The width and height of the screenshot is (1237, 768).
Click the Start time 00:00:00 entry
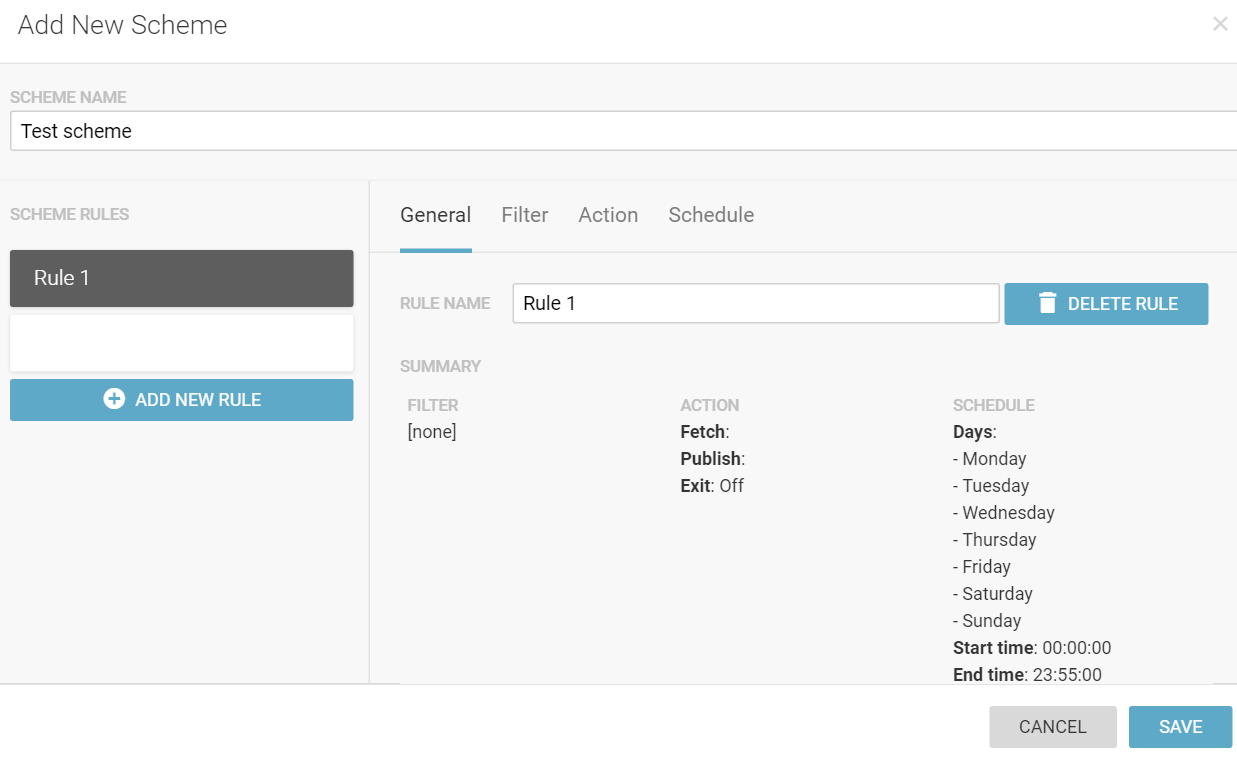[1031, 648]
